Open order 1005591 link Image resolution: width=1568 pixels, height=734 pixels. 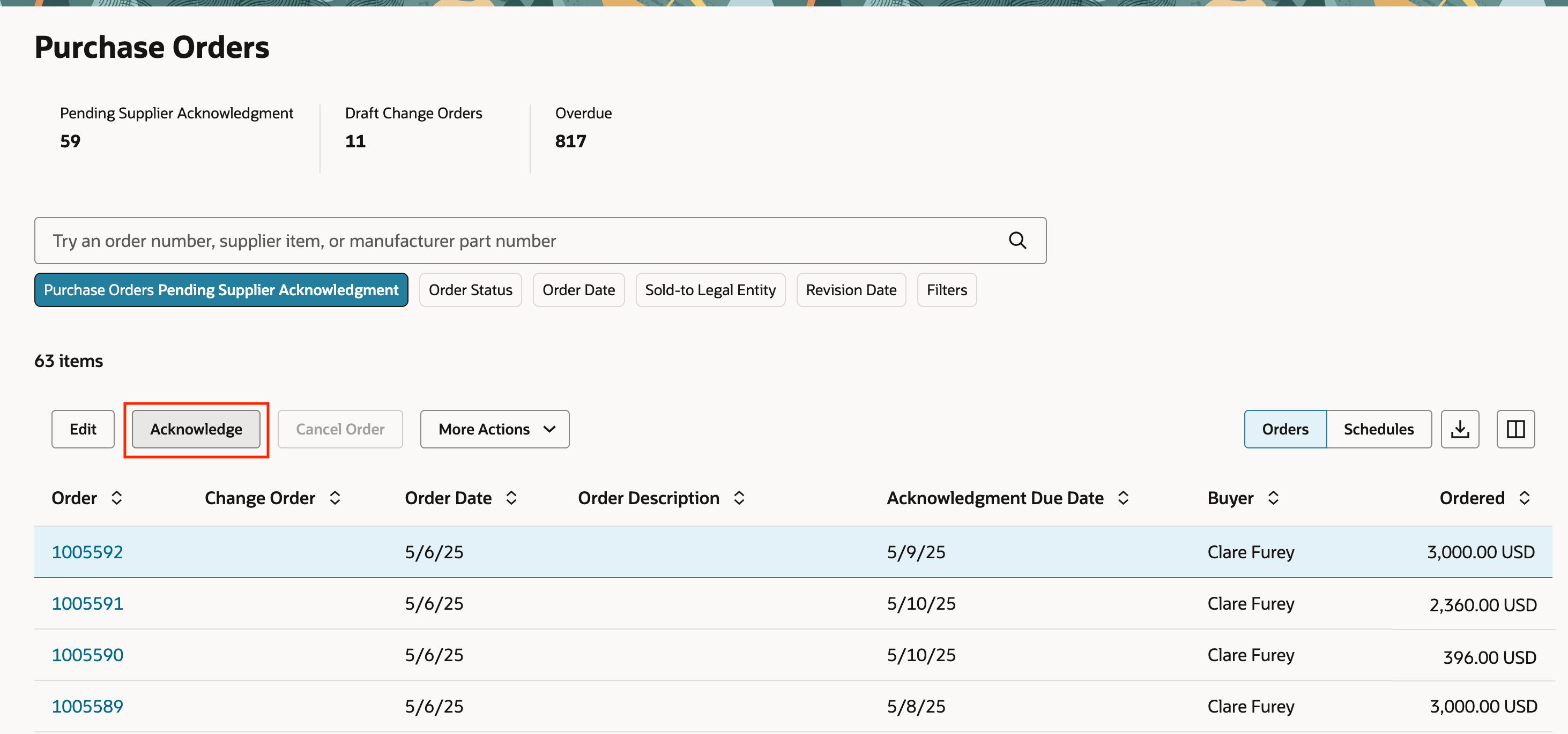[x=87, y=603]
